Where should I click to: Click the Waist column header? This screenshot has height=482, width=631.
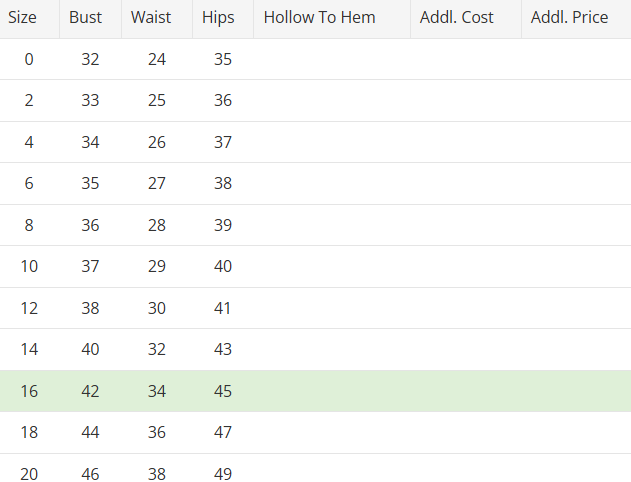click(151, 18)
